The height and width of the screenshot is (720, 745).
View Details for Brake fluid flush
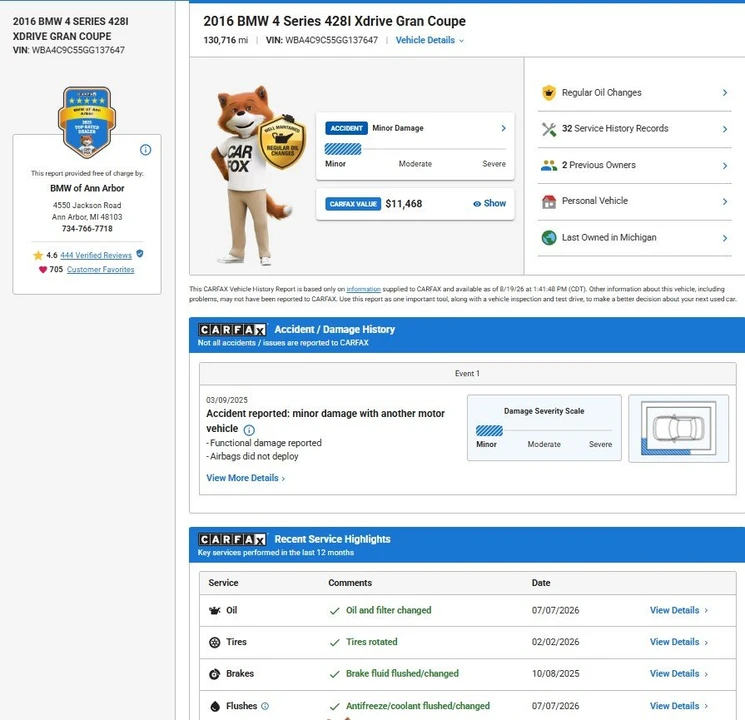tap(679, 674)
